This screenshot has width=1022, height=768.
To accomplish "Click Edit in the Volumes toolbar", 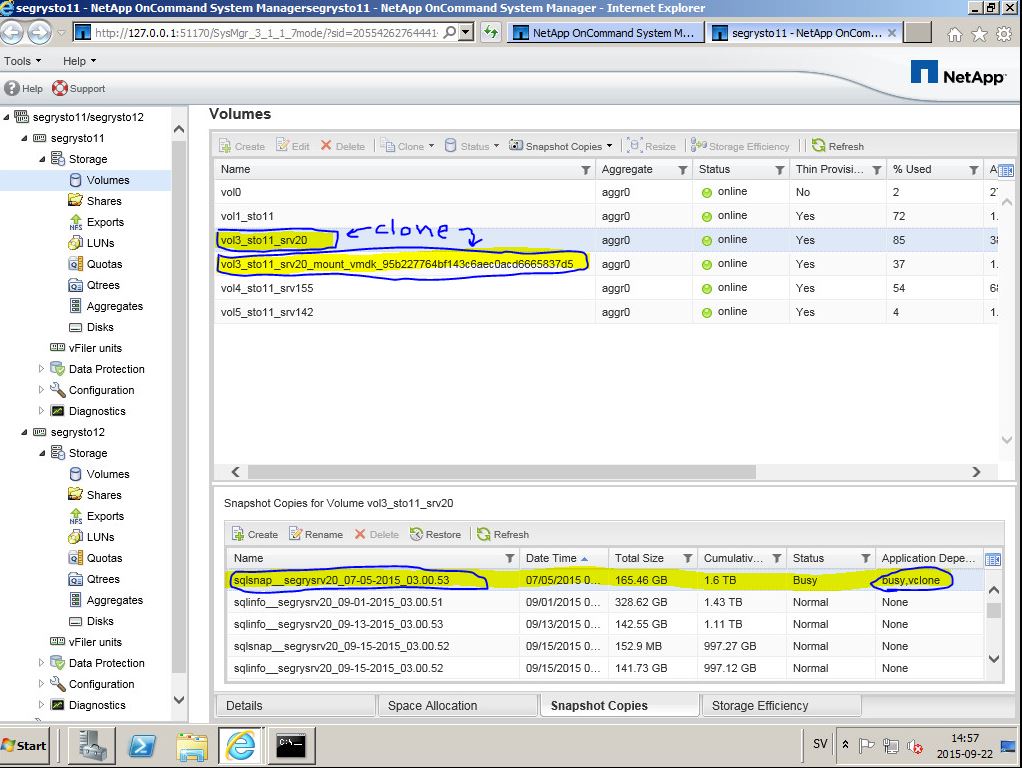I will [293, 146].
